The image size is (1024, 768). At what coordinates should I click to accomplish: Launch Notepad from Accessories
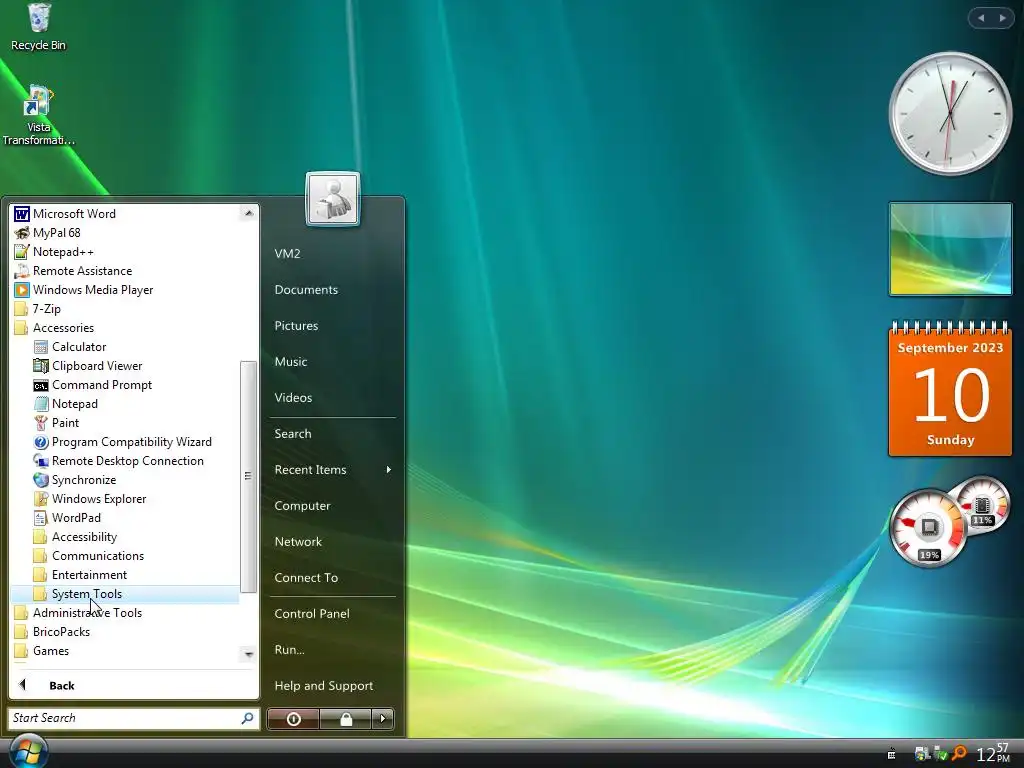[66, 404]
